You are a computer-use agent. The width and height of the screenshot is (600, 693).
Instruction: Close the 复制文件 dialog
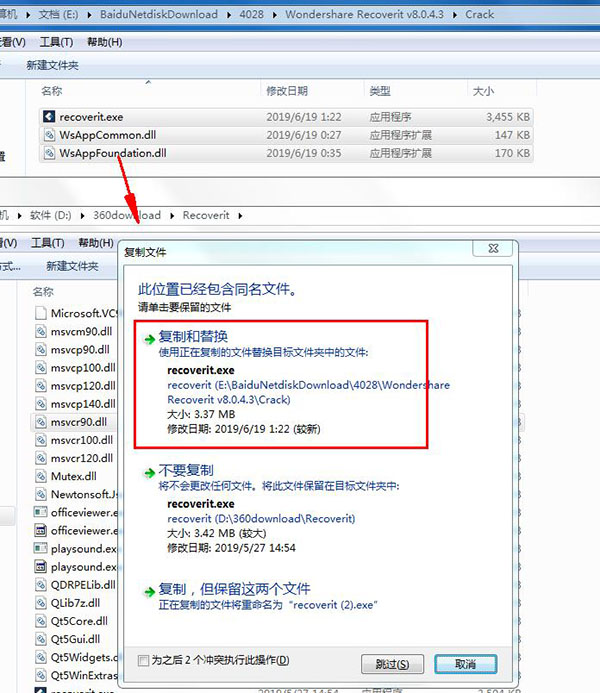[493, 248]
